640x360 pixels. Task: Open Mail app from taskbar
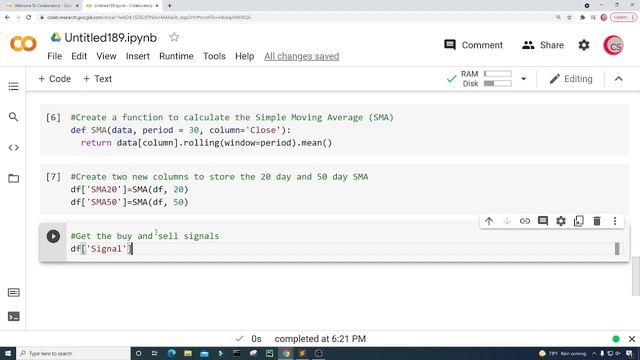204,353
